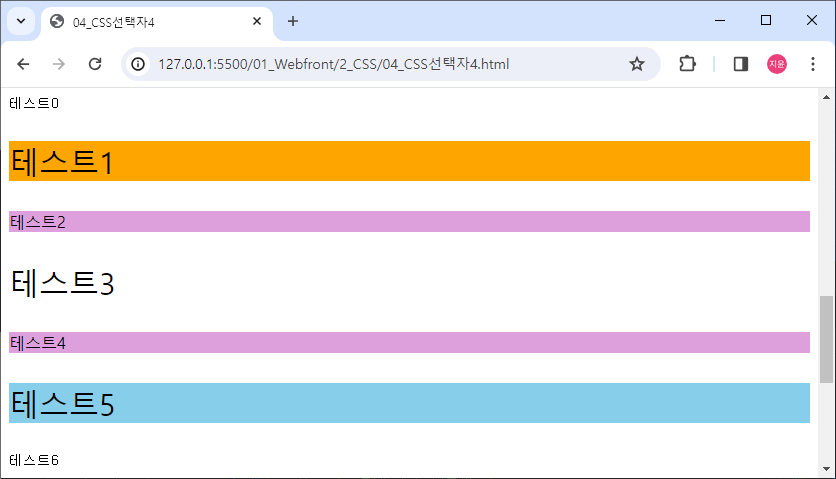Open Chrome three-dot menu
The height and width of the screenshot is (479, 836).
point(813,64)
